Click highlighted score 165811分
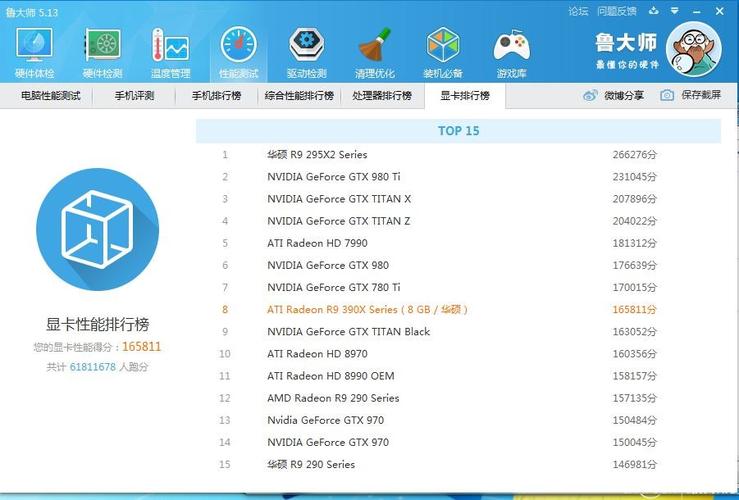Viewport: 739px width, 500px height. 634,310
